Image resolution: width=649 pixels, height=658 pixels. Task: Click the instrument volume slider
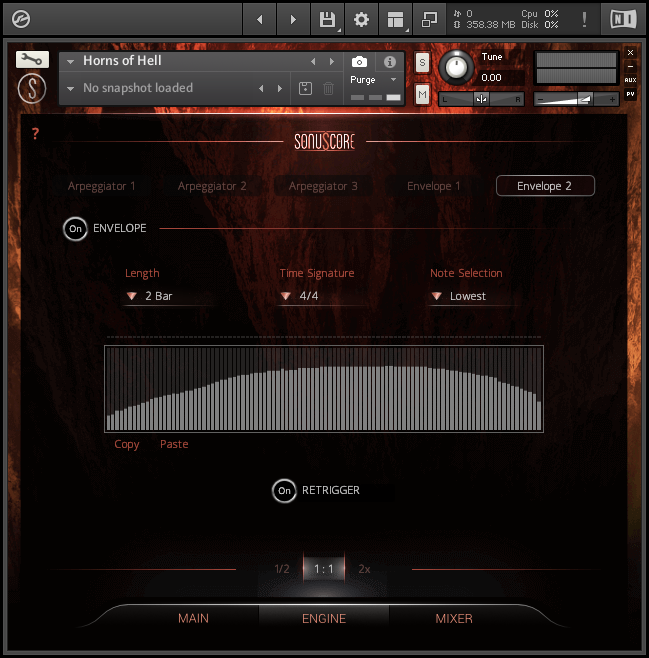pyautogui.click(x=577, y=99)
